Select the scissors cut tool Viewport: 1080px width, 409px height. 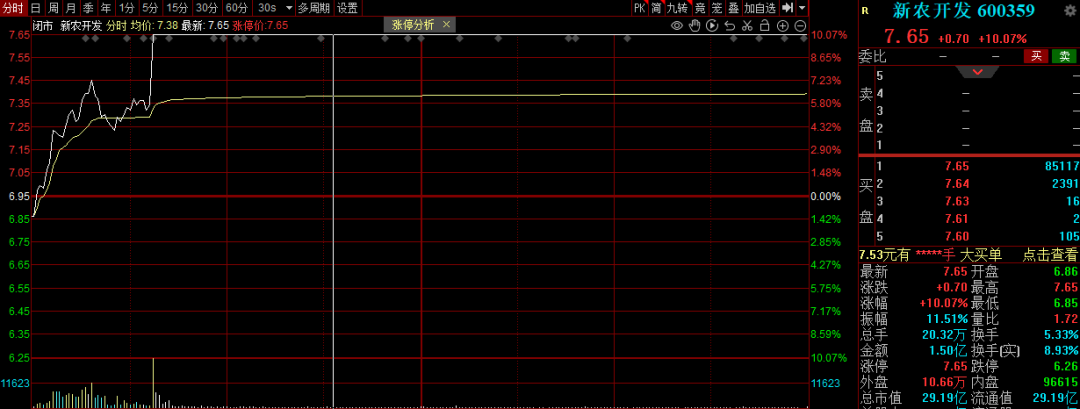(745, 25)
